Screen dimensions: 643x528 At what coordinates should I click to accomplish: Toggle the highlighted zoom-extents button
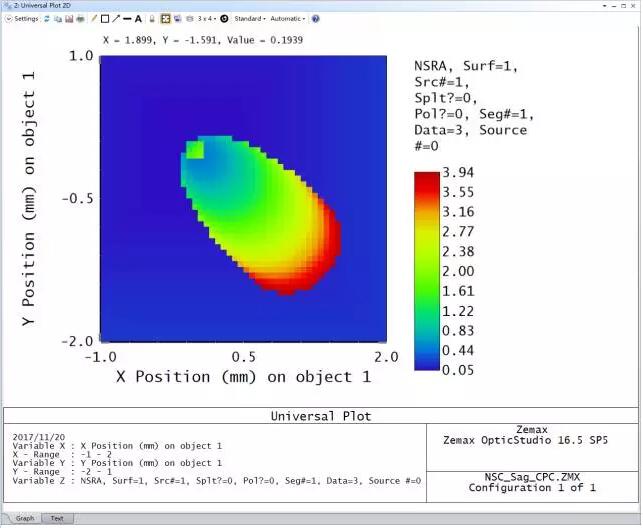pos(165,19)
